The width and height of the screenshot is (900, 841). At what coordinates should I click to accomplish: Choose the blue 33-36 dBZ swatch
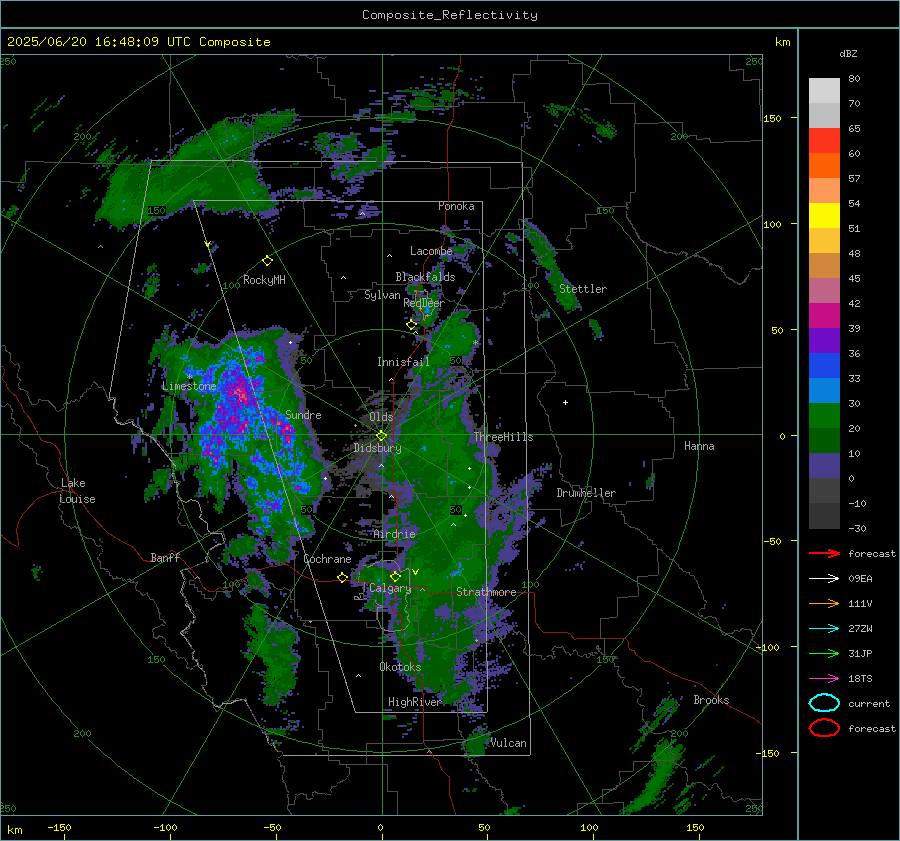coord(824,365)
